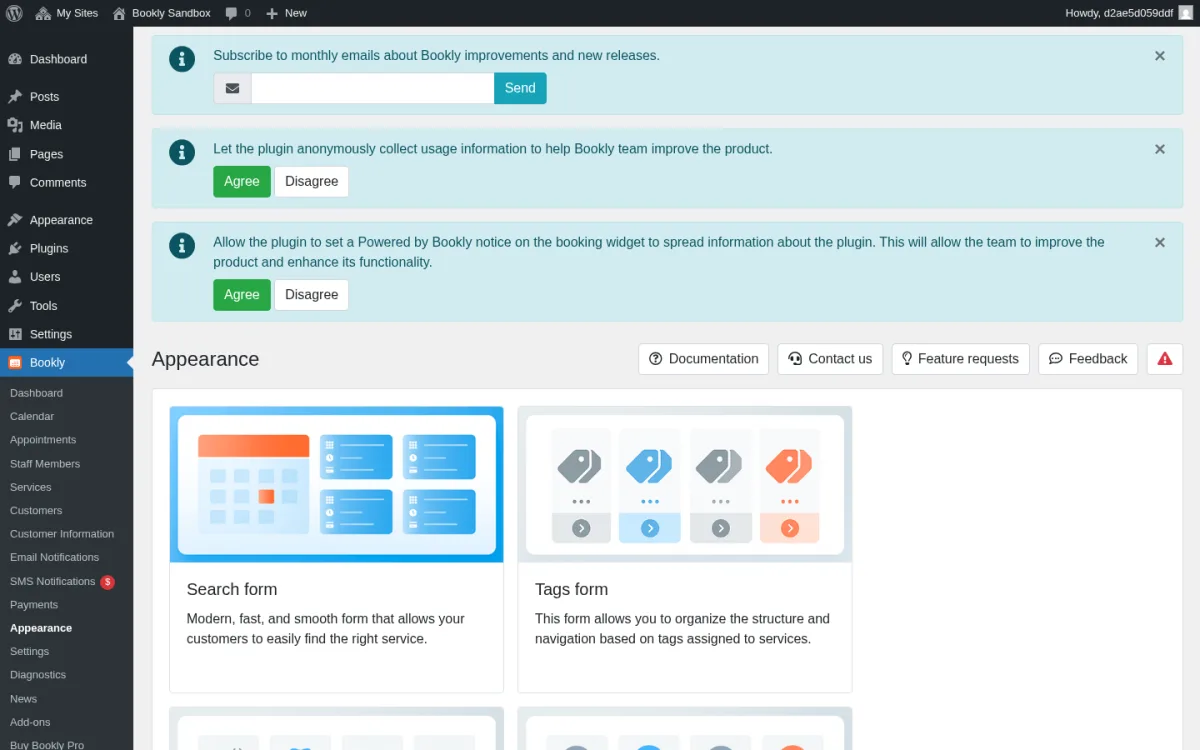Click the Tags form title text

[571, 589]
